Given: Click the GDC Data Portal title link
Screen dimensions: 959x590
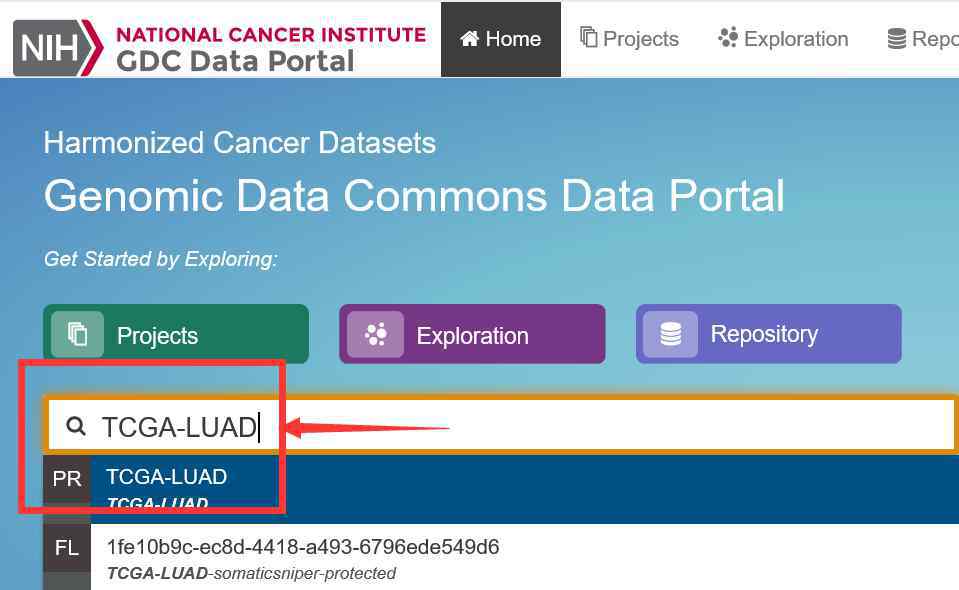Looking at the screenshot, I should click(235, 61).
